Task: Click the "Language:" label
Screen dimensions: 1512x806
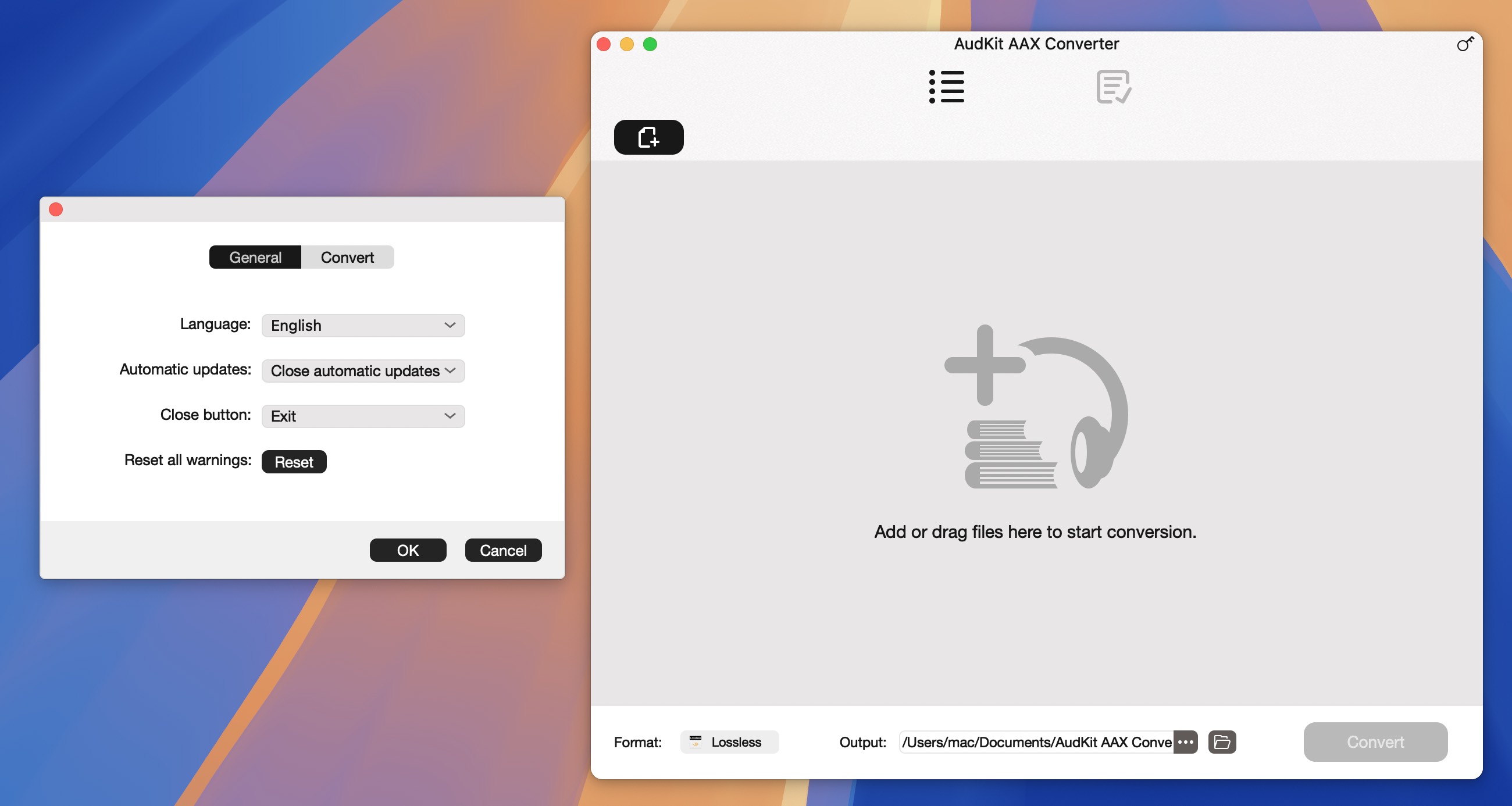Action: (215, 324)
